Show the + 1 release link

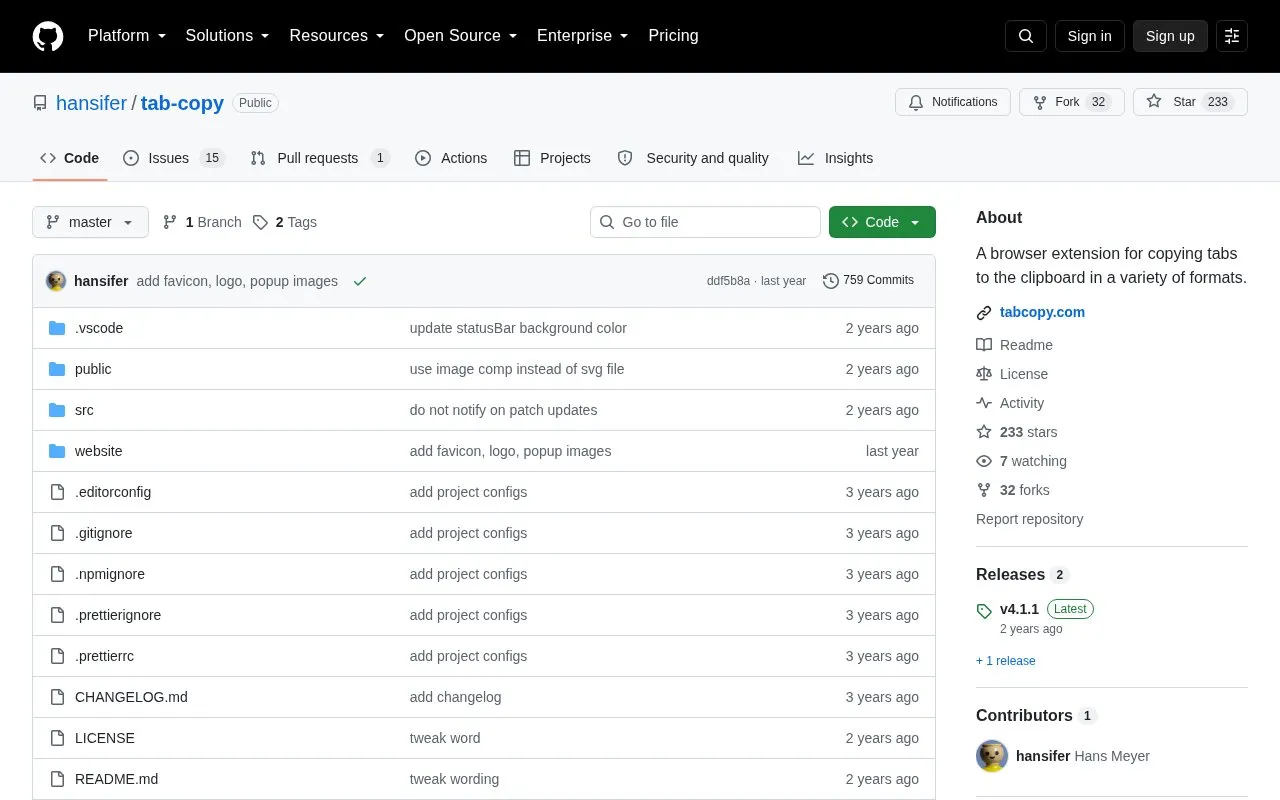(1006, 661)
